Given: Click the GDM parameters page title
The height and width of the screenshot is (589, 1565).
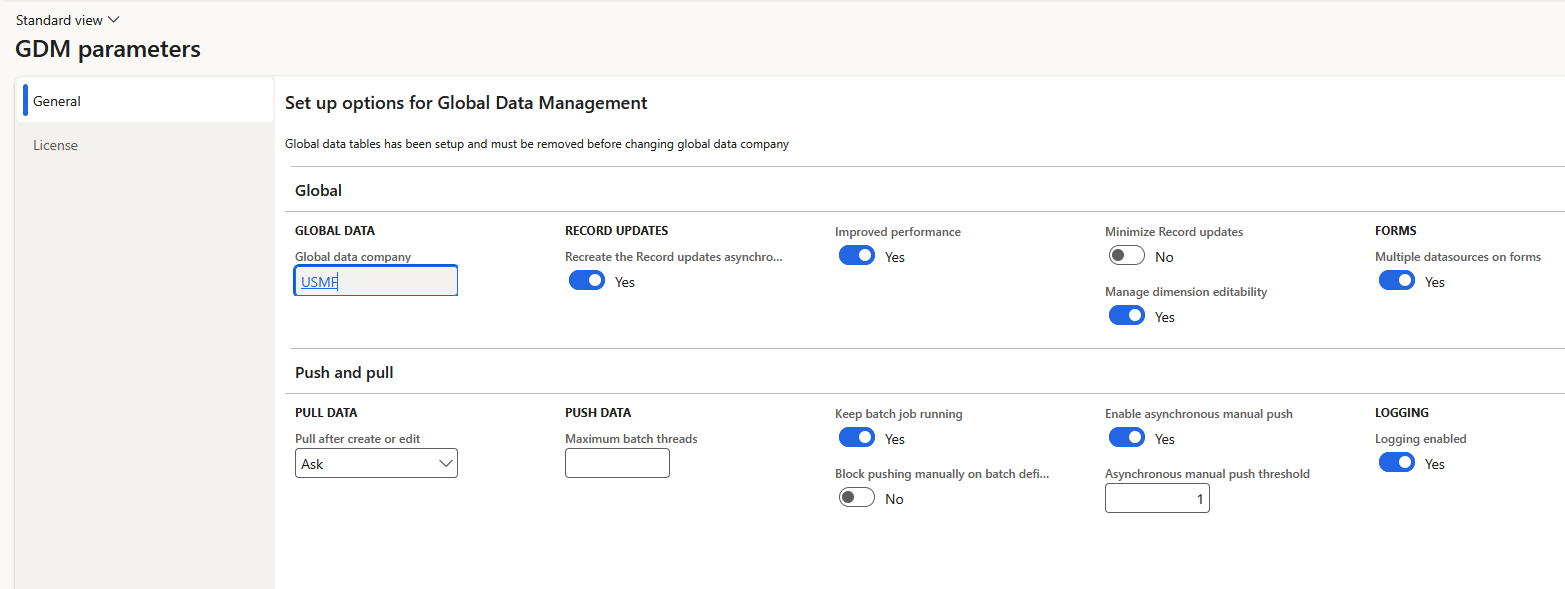Looking at the screenshot, I should tap(108, 49).
